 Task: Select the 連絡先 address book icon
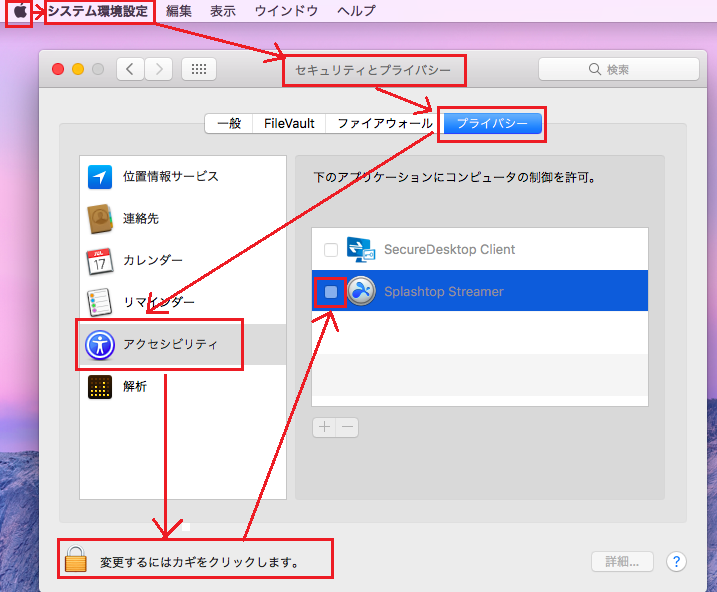[100, 219]
